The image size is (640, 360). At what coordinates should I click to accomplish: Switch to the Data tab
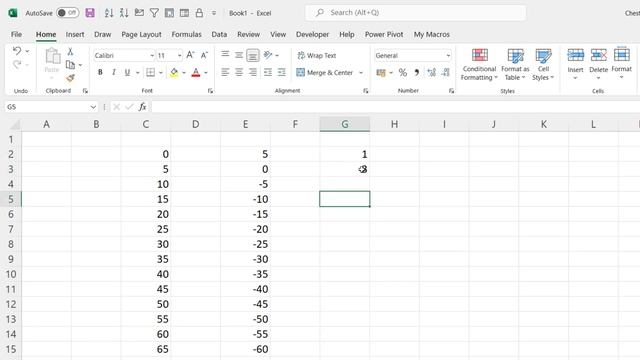pos(219,34)
